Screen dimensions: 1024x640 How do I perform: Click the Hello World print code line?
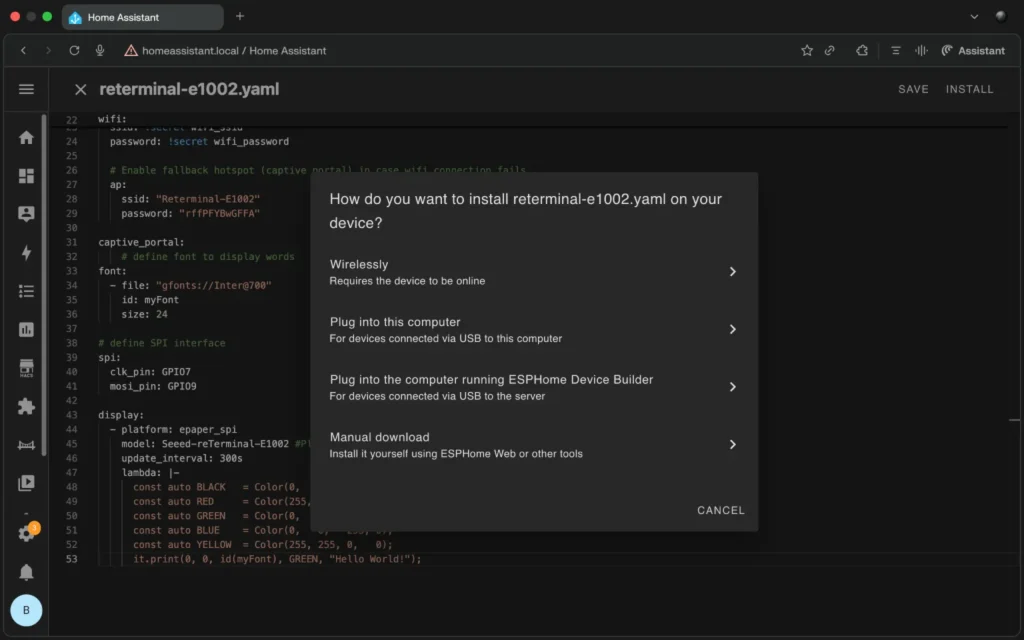point(278,559)
